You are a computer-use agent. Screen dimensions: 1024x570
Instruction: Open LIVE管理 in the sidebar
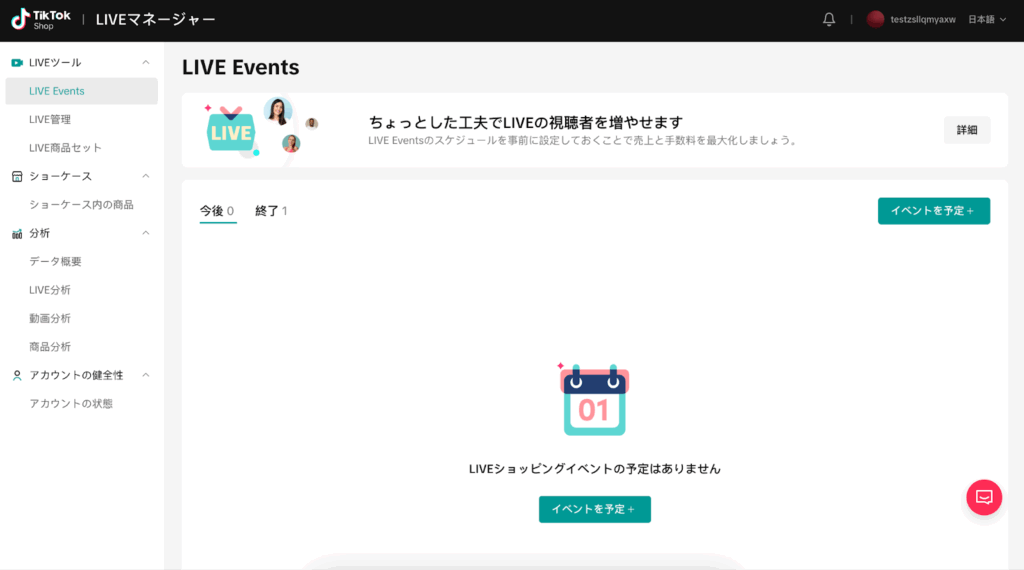50,120
